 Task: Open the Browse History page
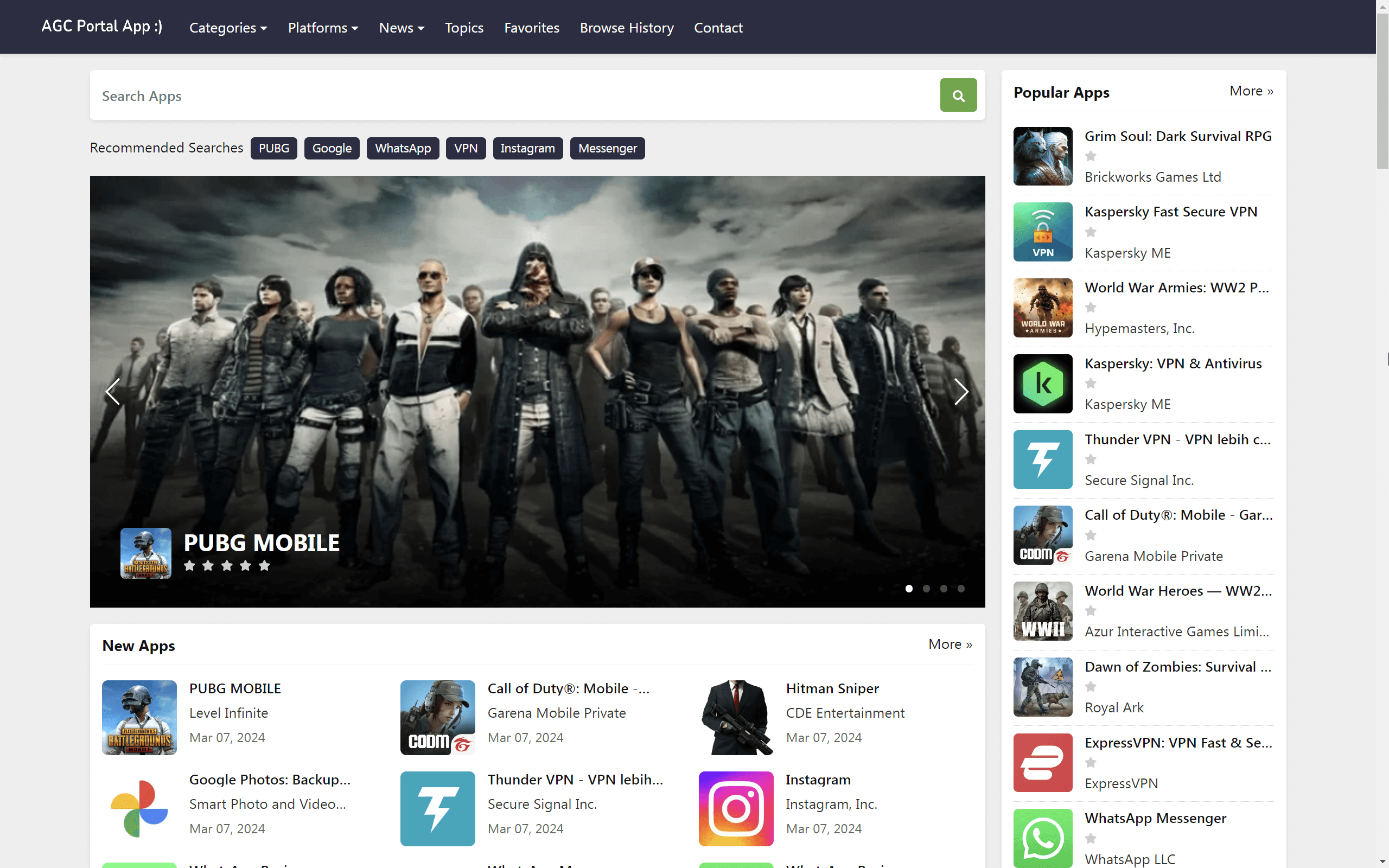(627, 28)
